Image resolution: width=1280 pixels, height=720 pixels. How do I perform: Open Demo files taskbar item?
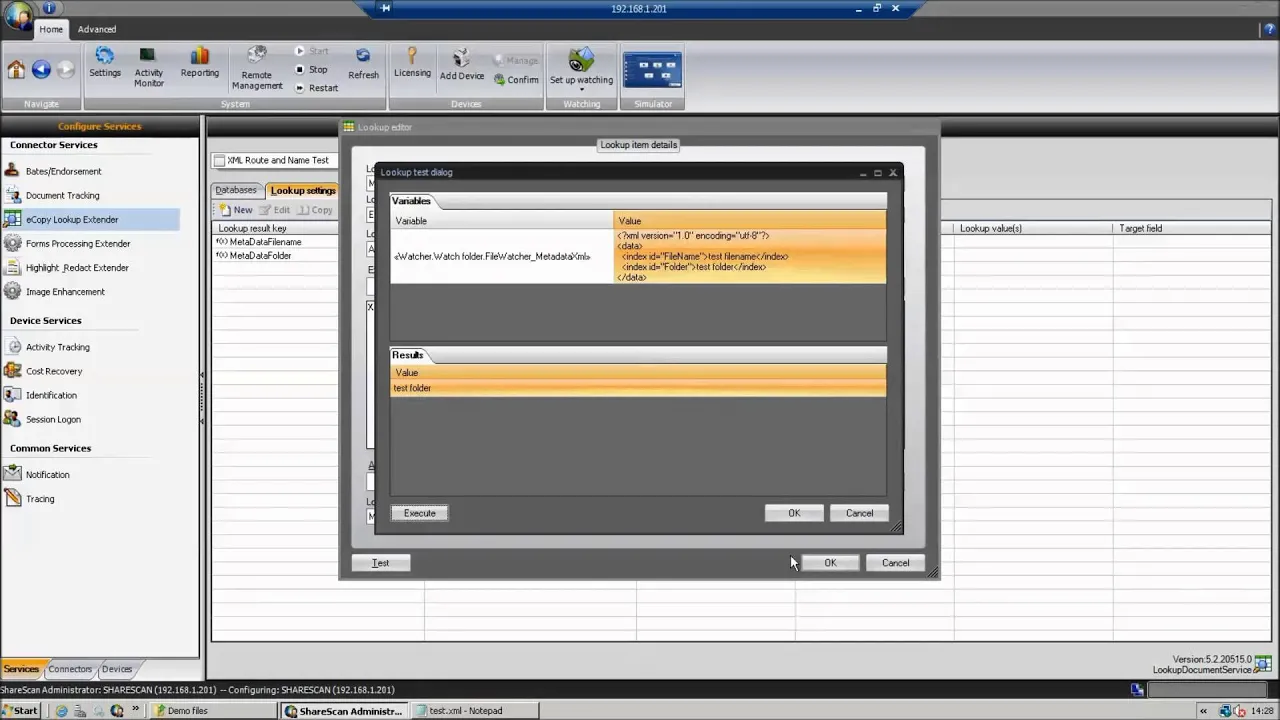[x=213, y=711]
